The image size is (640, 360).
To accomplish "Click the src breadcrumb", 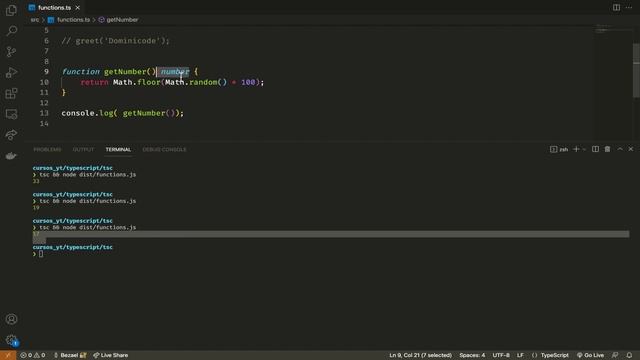I will [x=35, y=20].
